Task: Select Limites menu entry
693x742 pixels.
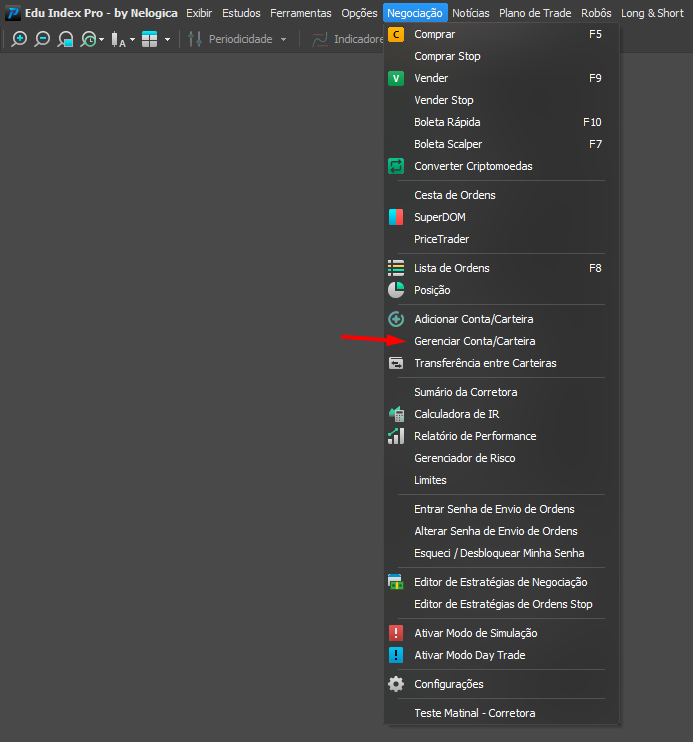Action: click(502, 480)
